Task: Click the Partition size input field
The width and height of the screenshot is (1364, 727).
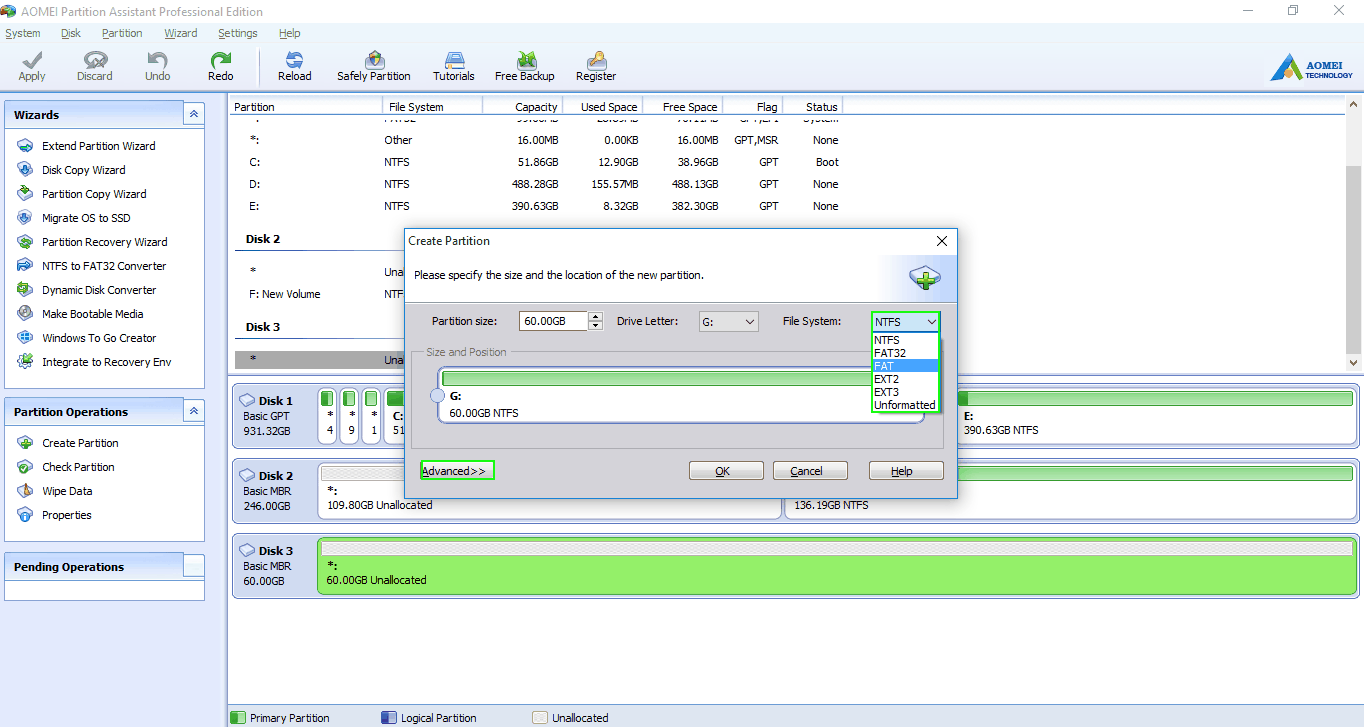Action: pyautogui.click(x=555, y=322)
